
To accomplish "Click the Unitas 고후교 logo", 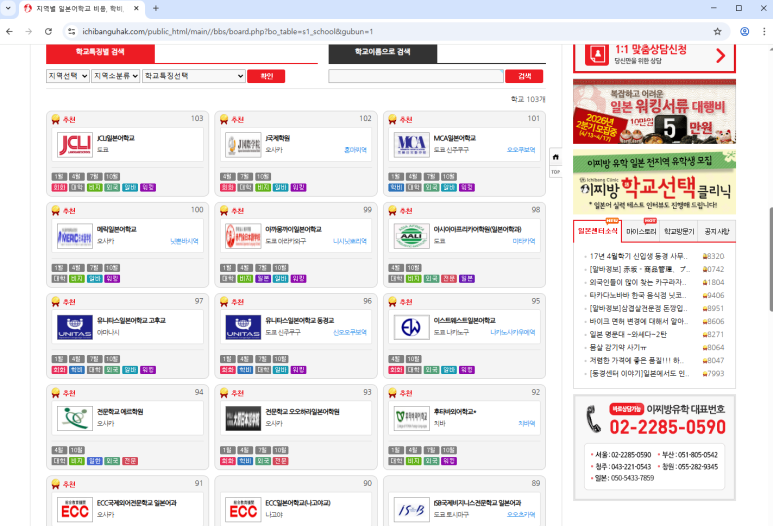I will click(75, 326).
